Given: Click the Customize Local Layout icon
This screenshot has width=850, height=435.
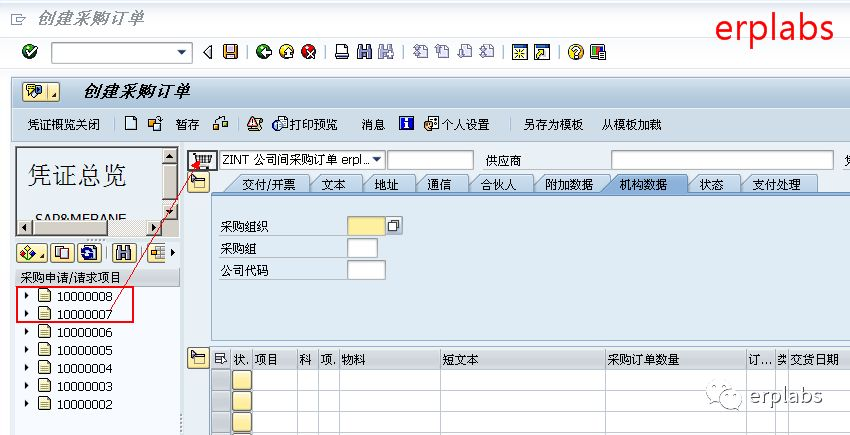Looking at the screenshot, I should coord(597,52).
